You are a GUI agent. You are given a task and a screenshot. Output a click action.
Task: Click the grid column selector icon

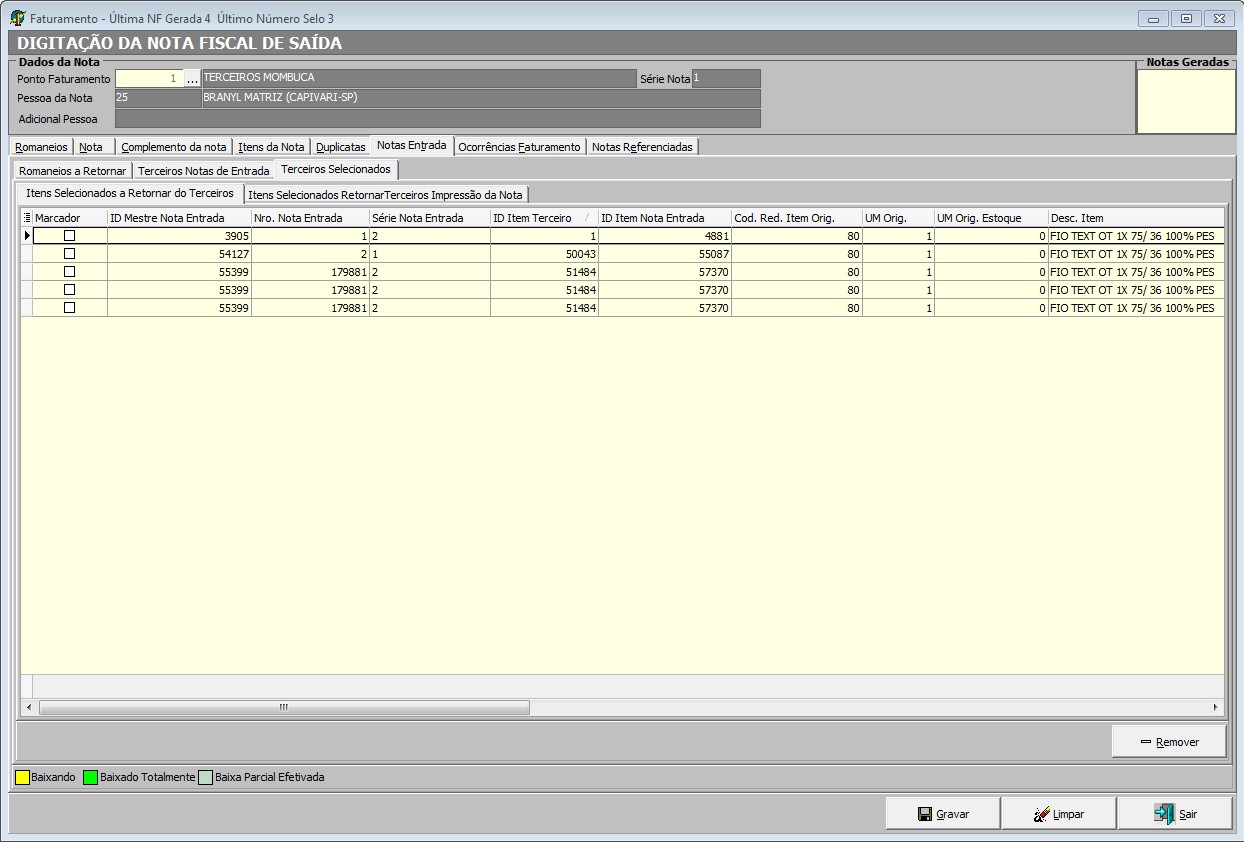point(27,218)
